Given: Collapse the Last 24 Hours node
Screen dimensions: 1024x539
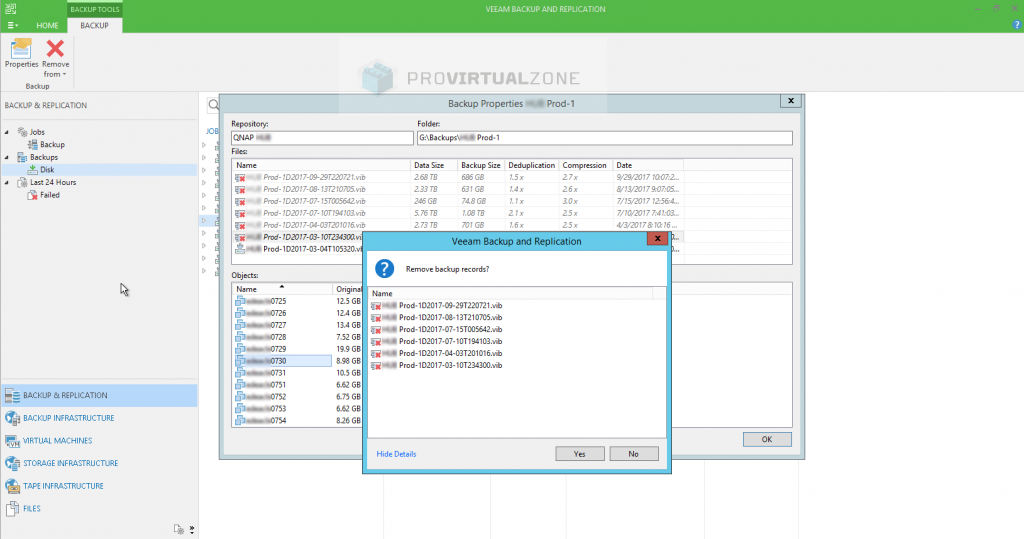Looking at the screenshot, I should tap(7, 183).
